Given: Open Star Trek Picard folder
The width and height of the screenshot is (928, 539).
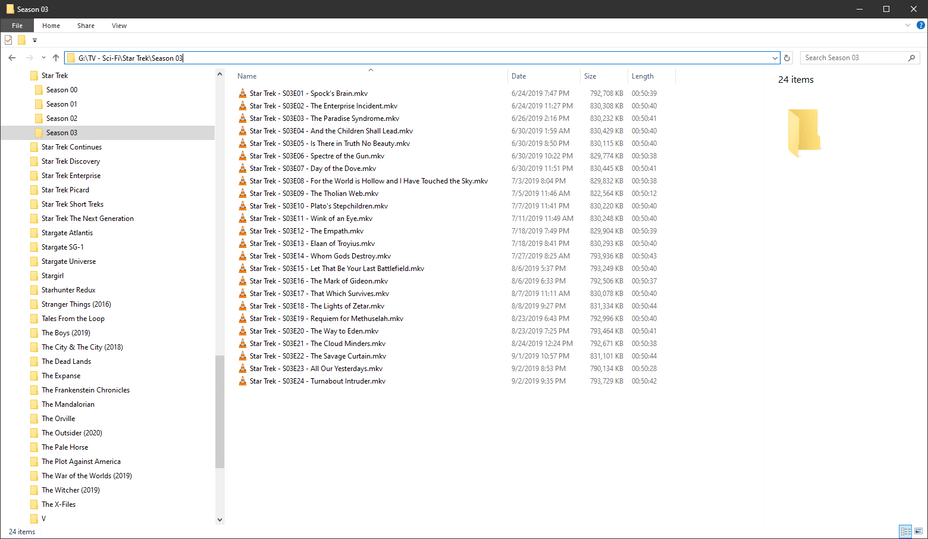Looking at the screenshot, I should pos(65,190).
